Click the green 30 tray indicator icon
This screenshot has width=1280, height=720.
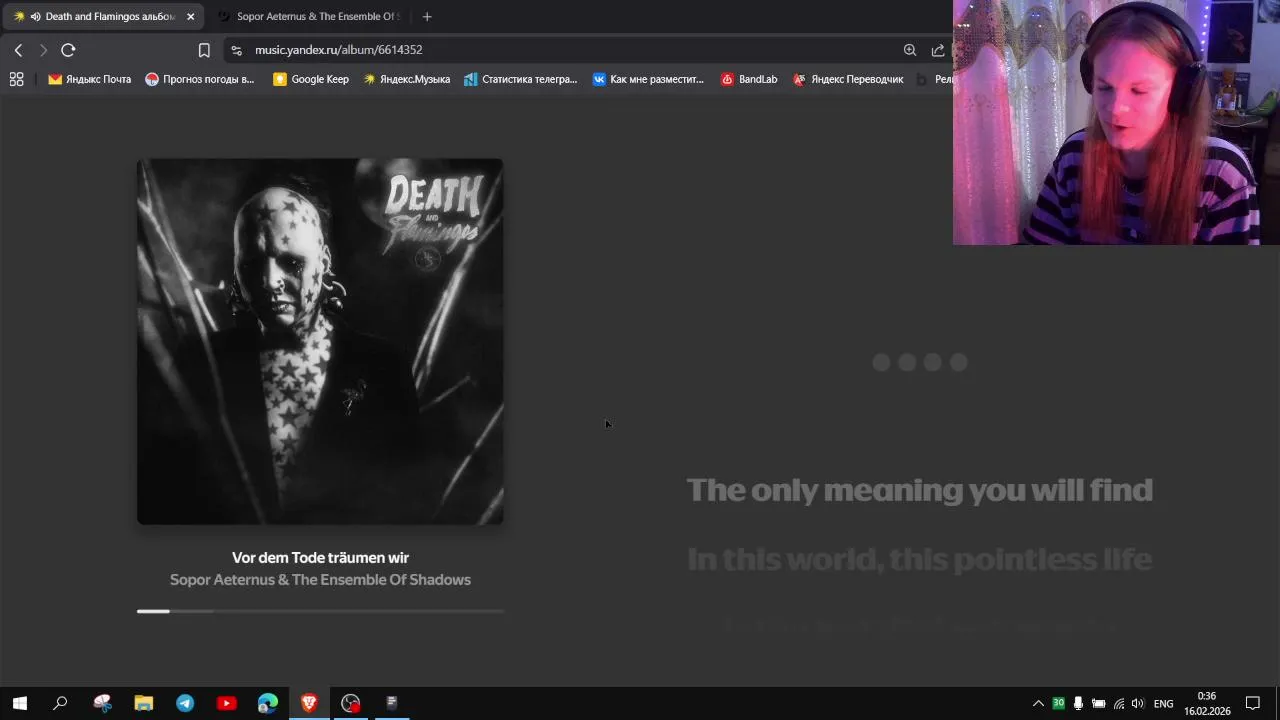pos(1058,704)
